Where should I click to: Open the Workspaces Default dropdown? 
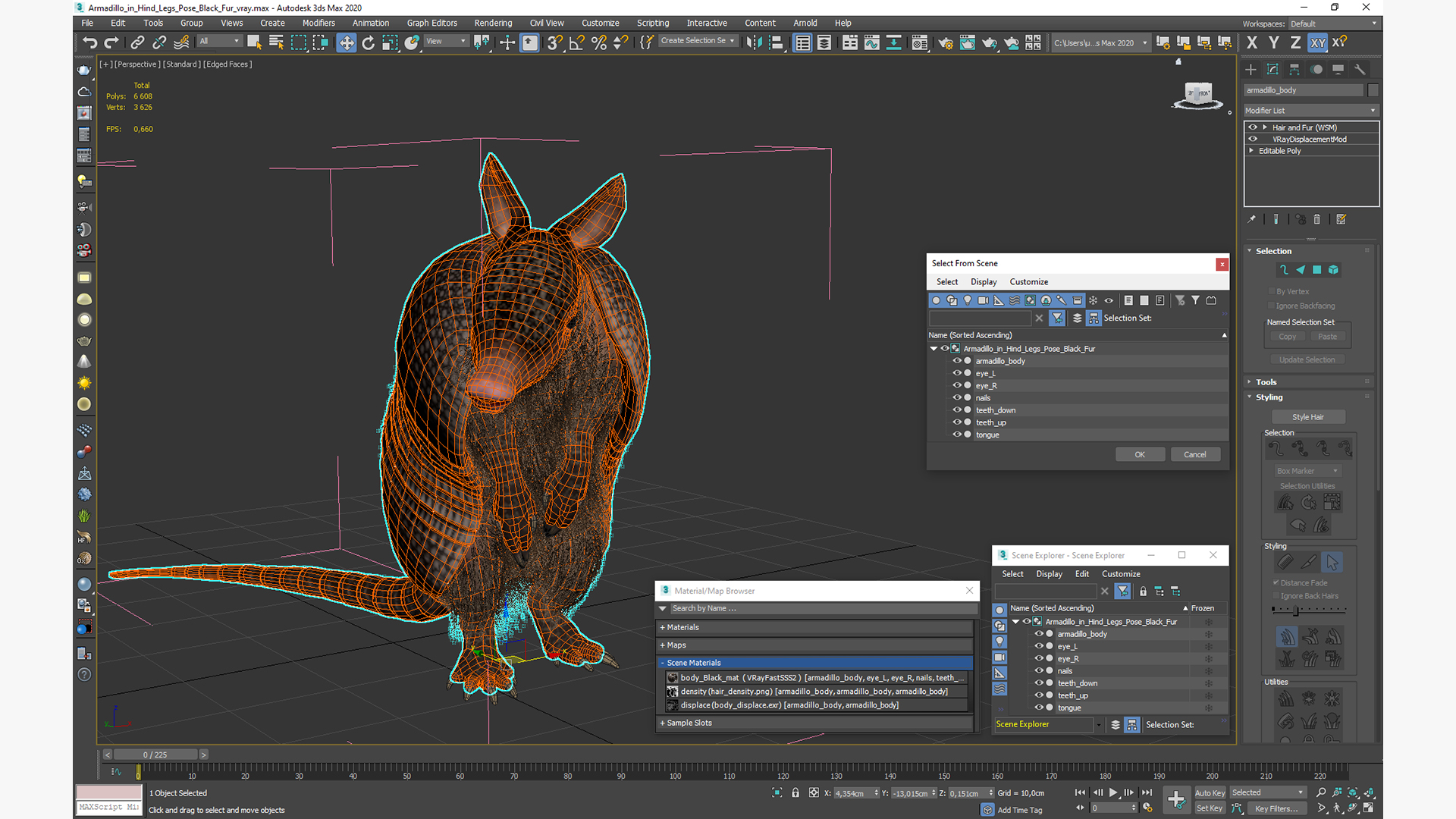coord(1333,24)
